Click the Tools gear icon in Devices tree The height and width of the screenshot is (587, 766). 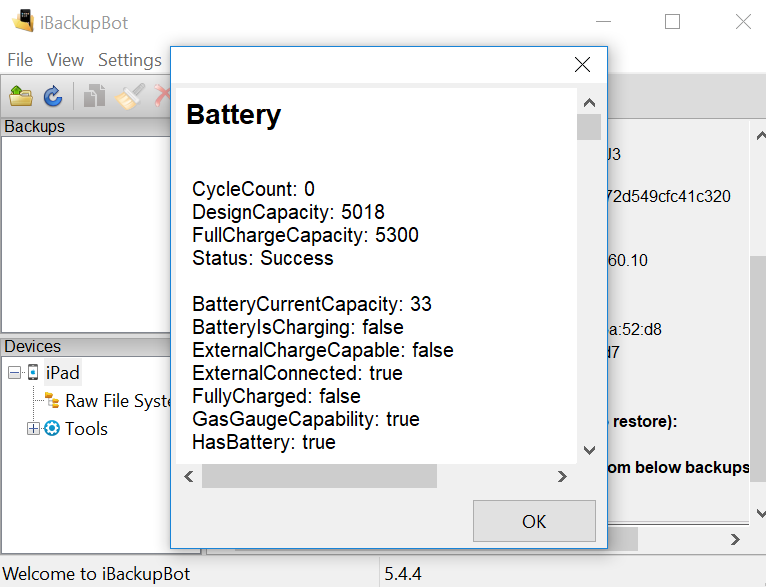pyautogui.click(x=52, y=428)
